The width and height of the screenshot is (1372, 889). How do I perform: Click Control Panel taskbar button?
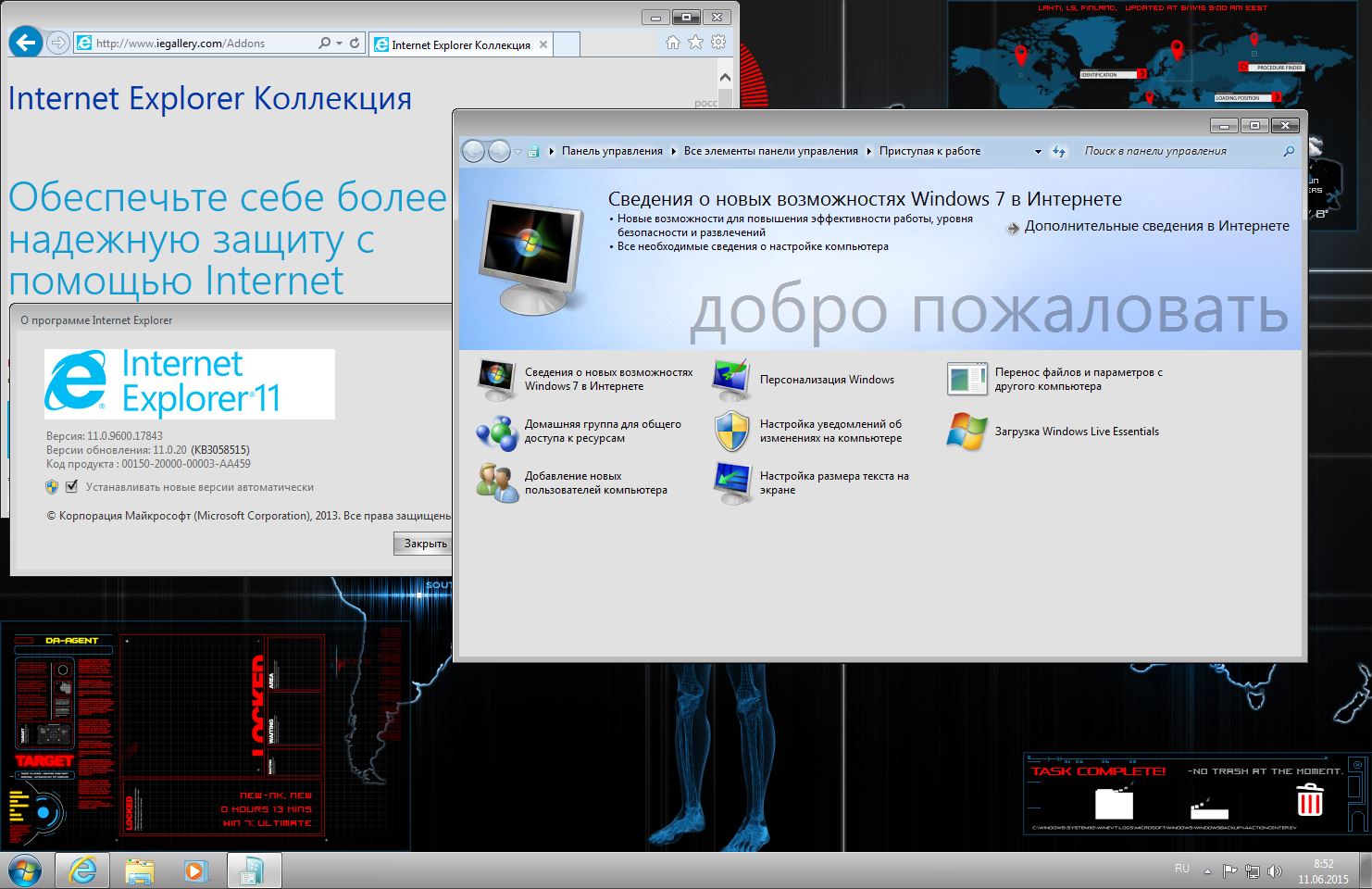[253, 870]
